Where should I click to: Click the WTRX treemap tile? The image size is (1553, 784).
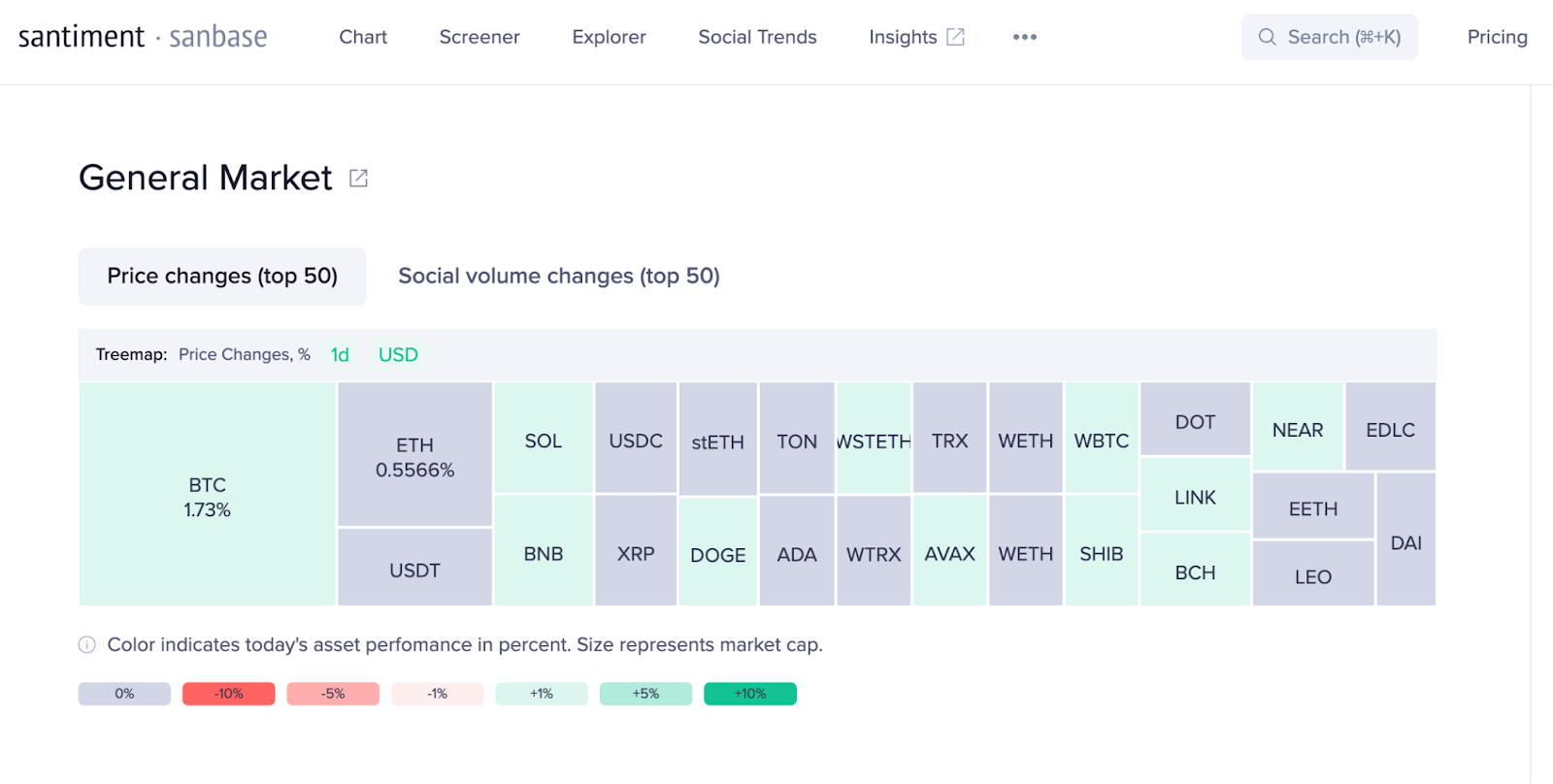click(x=874, y=551)
